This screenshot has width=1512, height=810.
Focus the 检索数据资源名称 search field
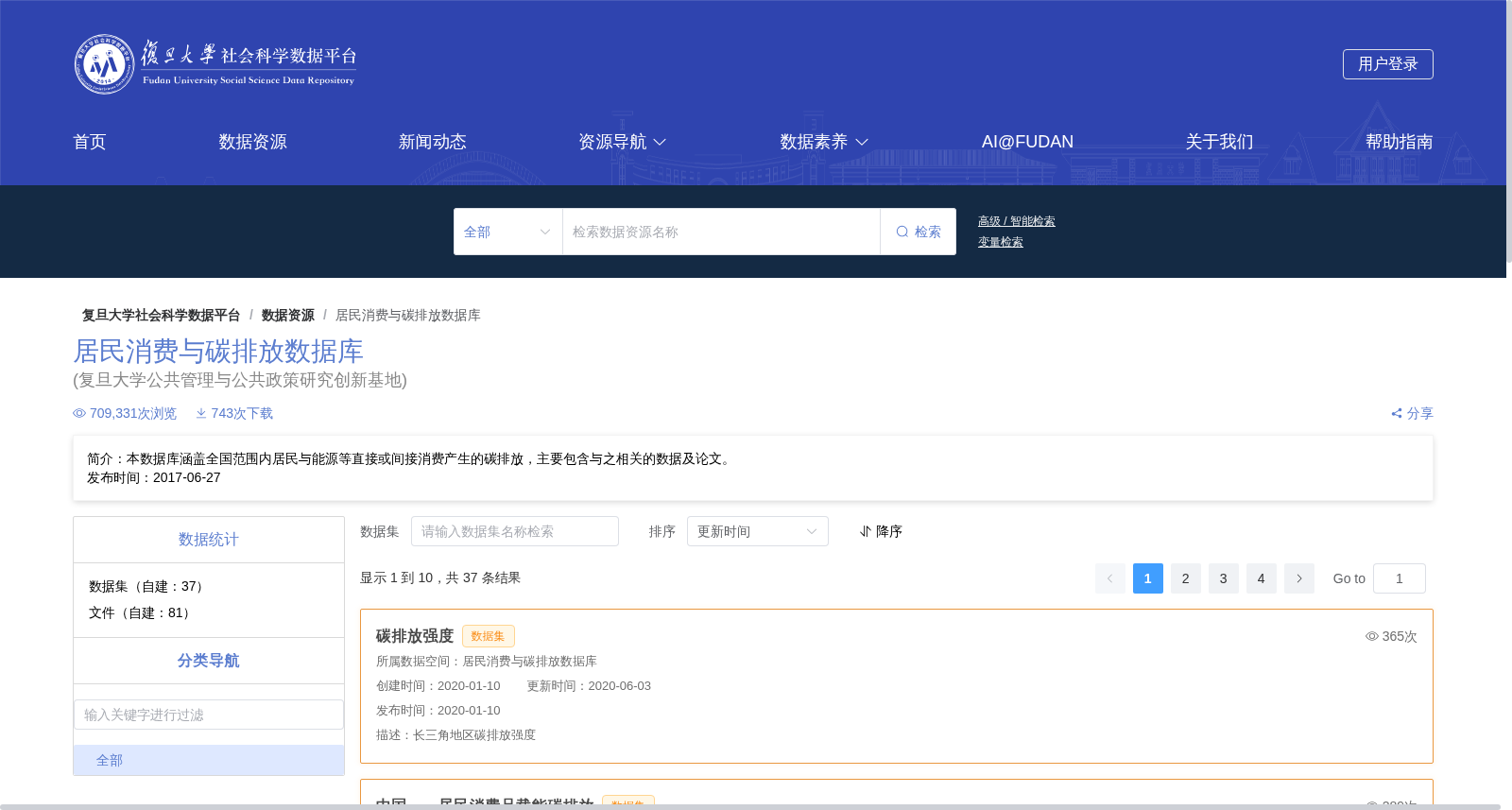[x=722, y=232]
